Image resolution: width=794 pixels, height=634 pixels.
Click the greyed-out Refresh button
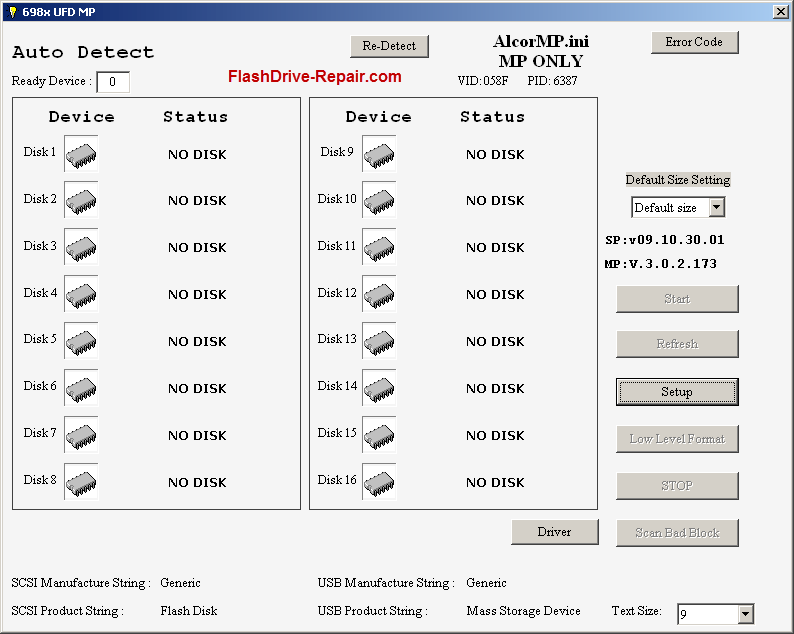tap(677, 344)
